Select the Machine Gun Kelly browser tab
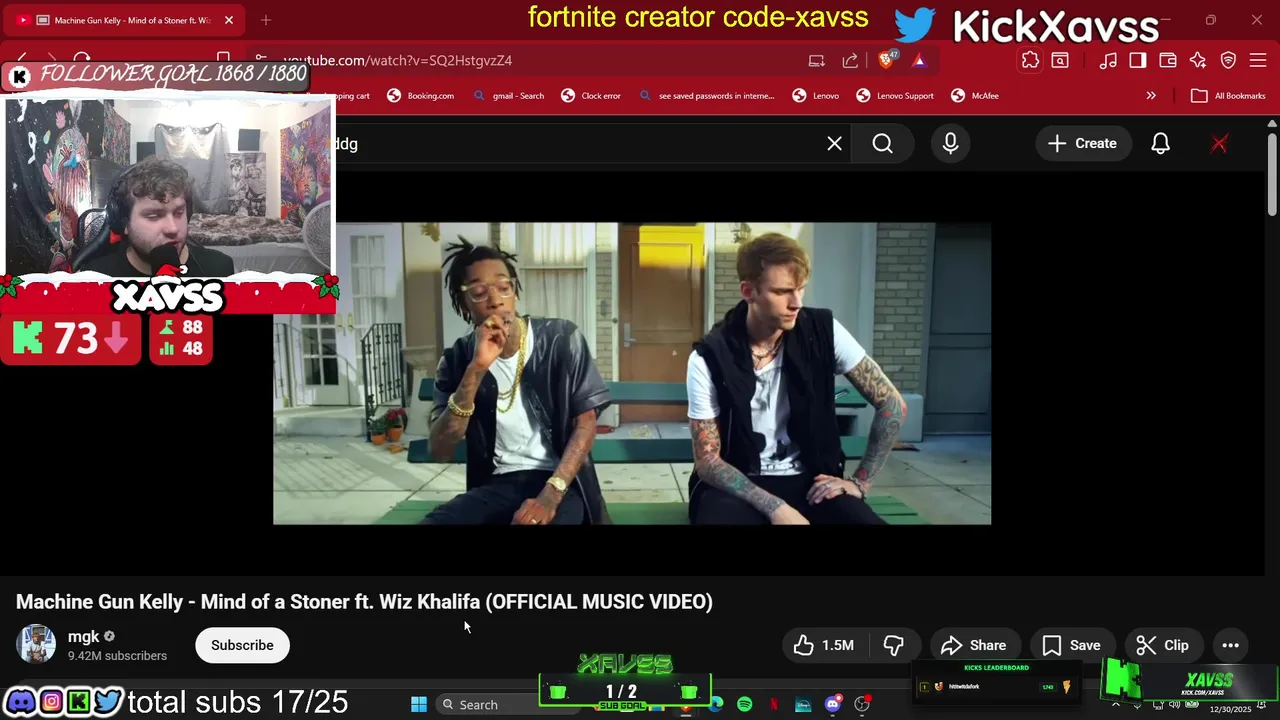 (125, 20)
